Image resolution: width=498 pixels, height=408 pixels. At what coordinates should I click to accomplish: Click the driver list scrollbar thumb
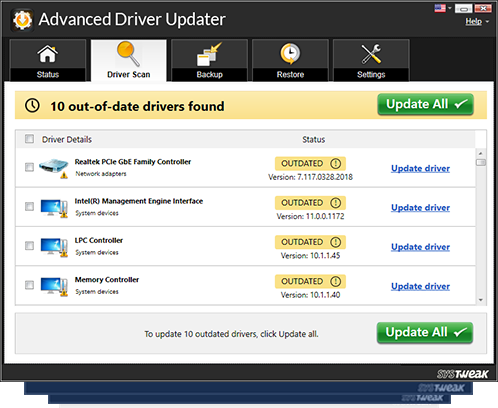(x=481, y=162)
